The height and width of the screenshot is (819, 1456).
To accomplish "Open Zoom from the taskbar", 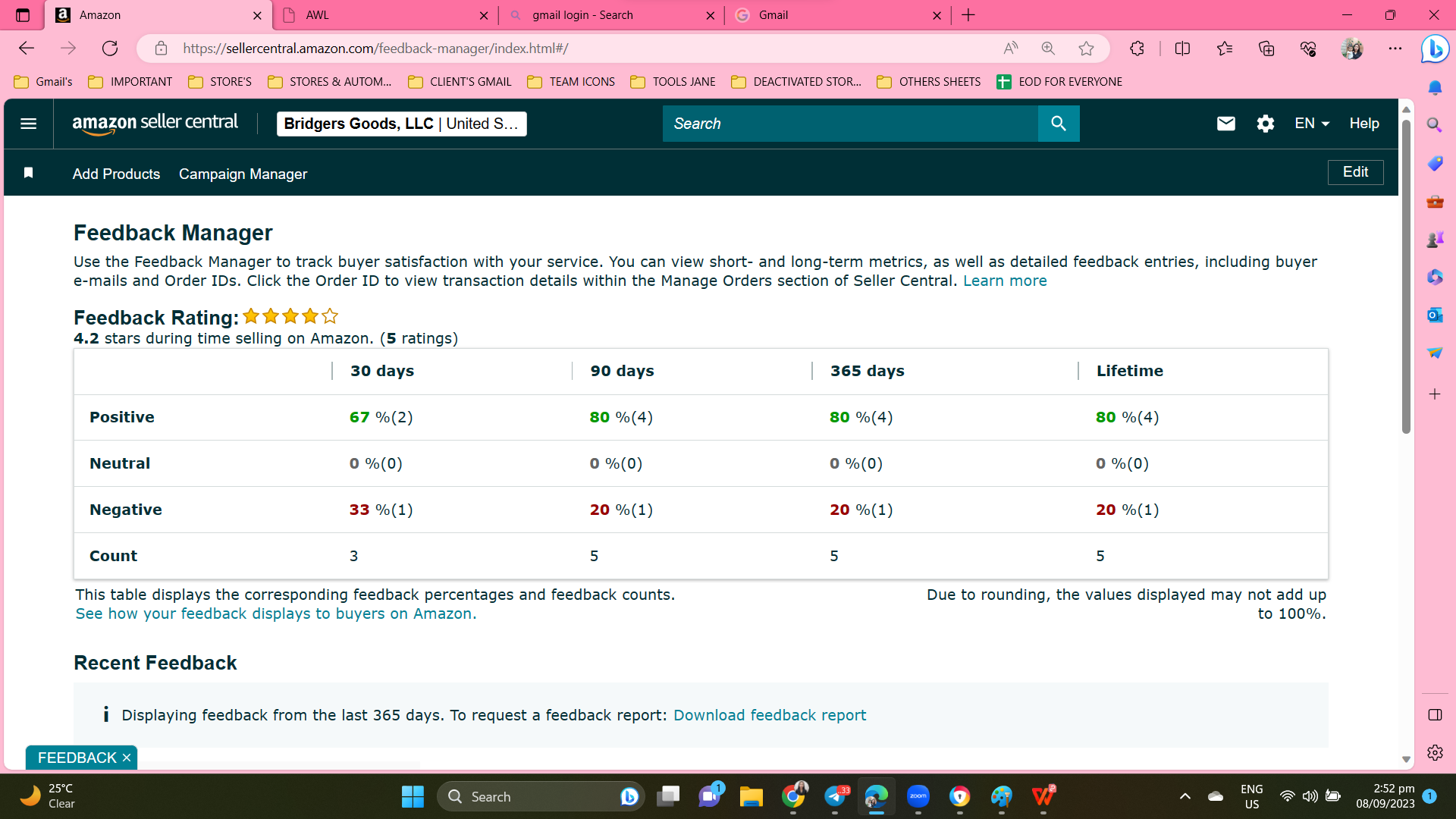I will (x=918, y=796).
